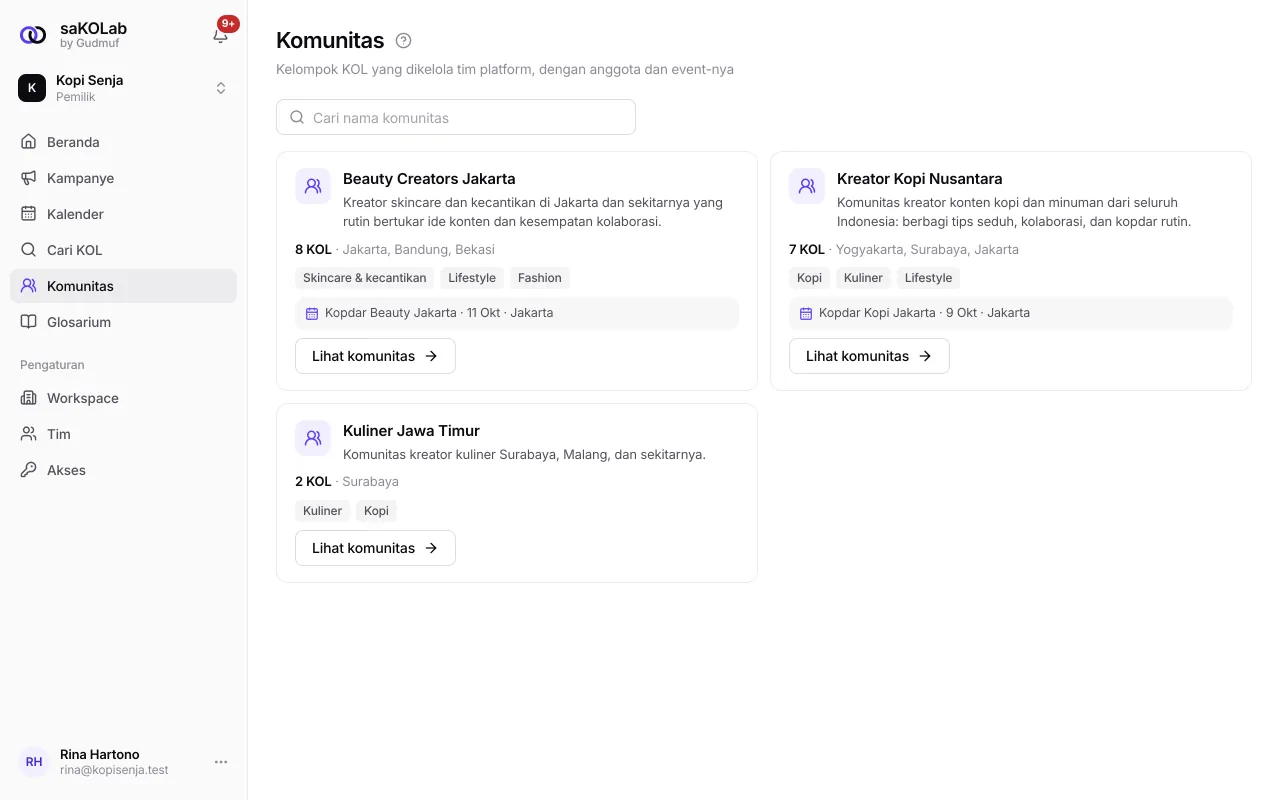Go to Tim settings

coord(123,434)
